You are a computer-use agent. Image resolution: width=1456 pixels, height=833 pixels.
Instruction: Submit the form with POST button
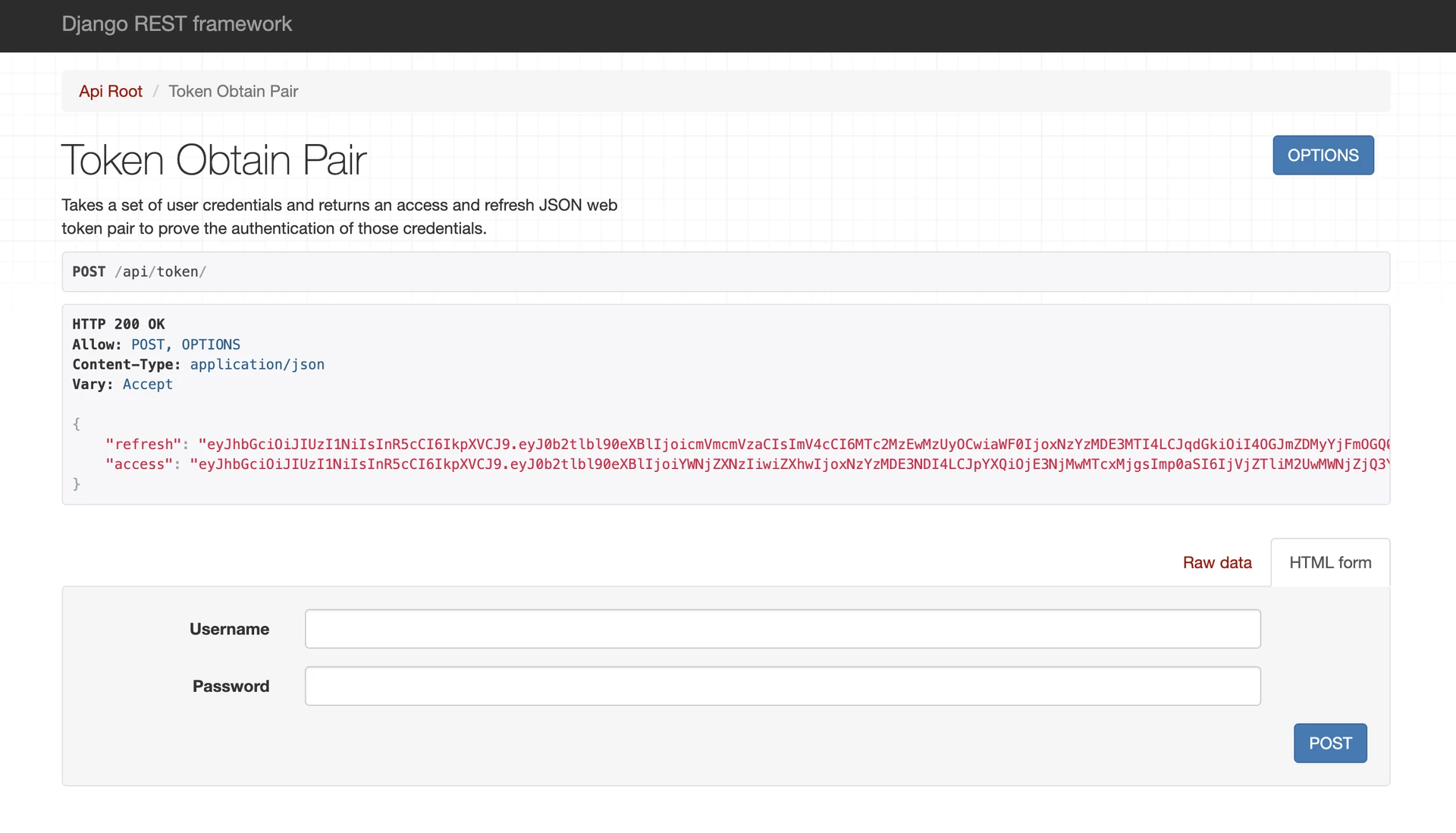click(1329, 743)
